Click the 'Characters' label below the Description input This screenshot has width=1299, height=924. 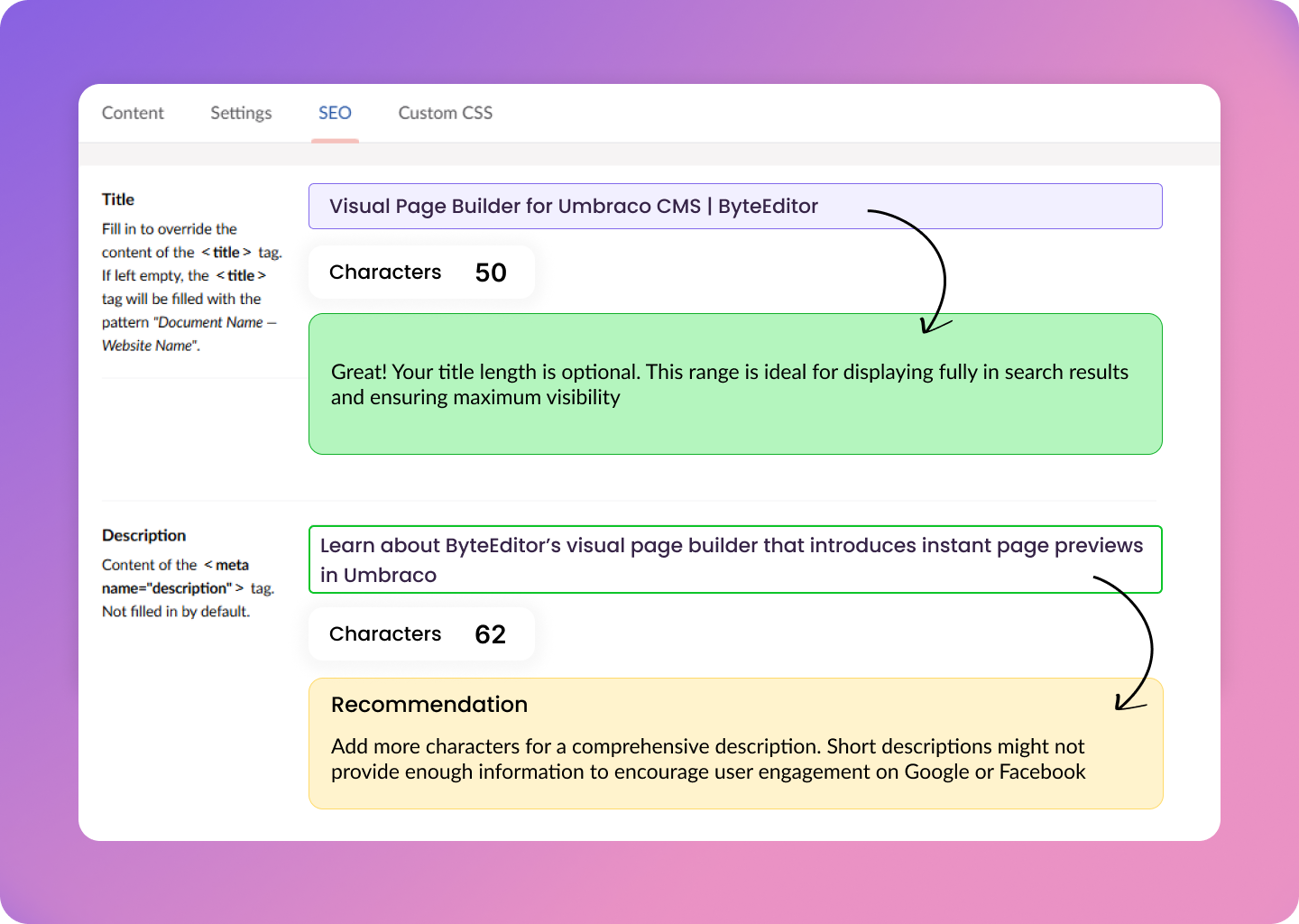tap(385, 634)
